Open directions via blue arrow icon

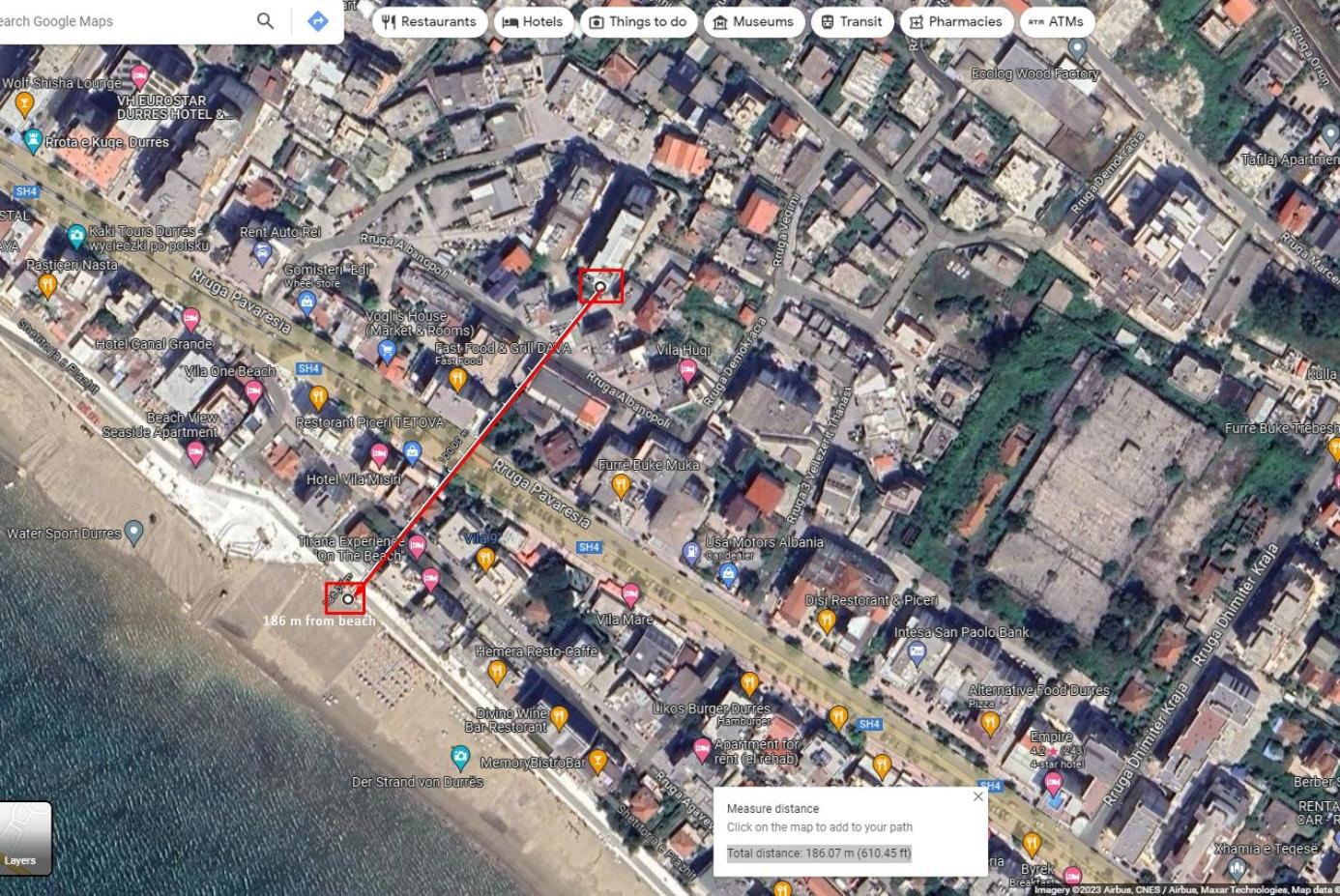[317, 20]
